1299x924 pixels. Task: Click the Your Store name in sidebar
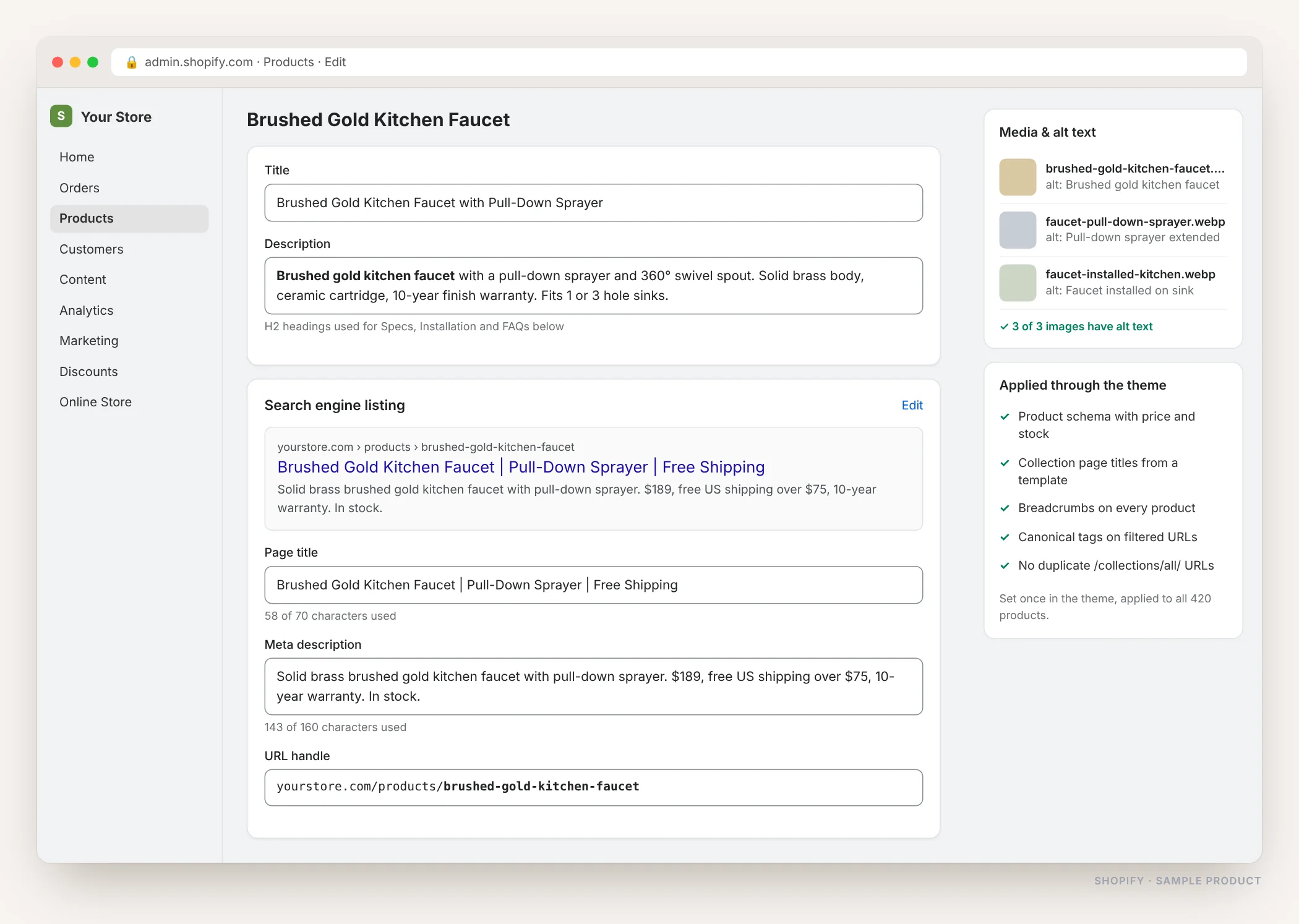(x=116, y=117)
